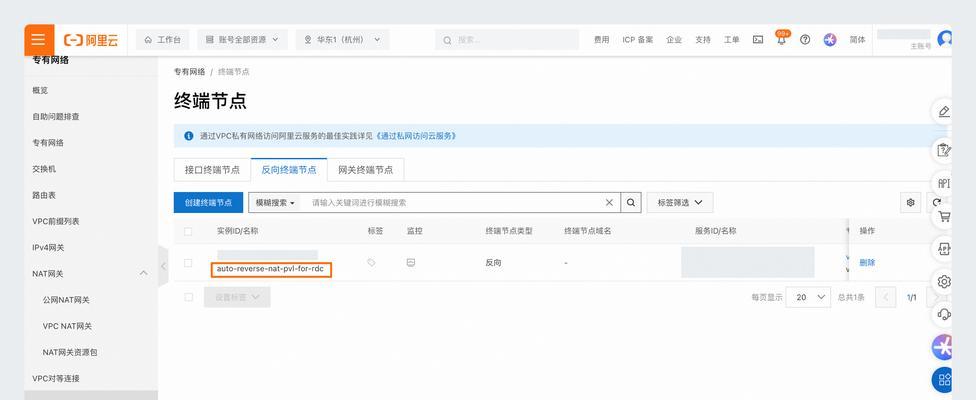Open customer support headset icon
The width and height of the screenshot is (976, 400).
click(944, 314)
